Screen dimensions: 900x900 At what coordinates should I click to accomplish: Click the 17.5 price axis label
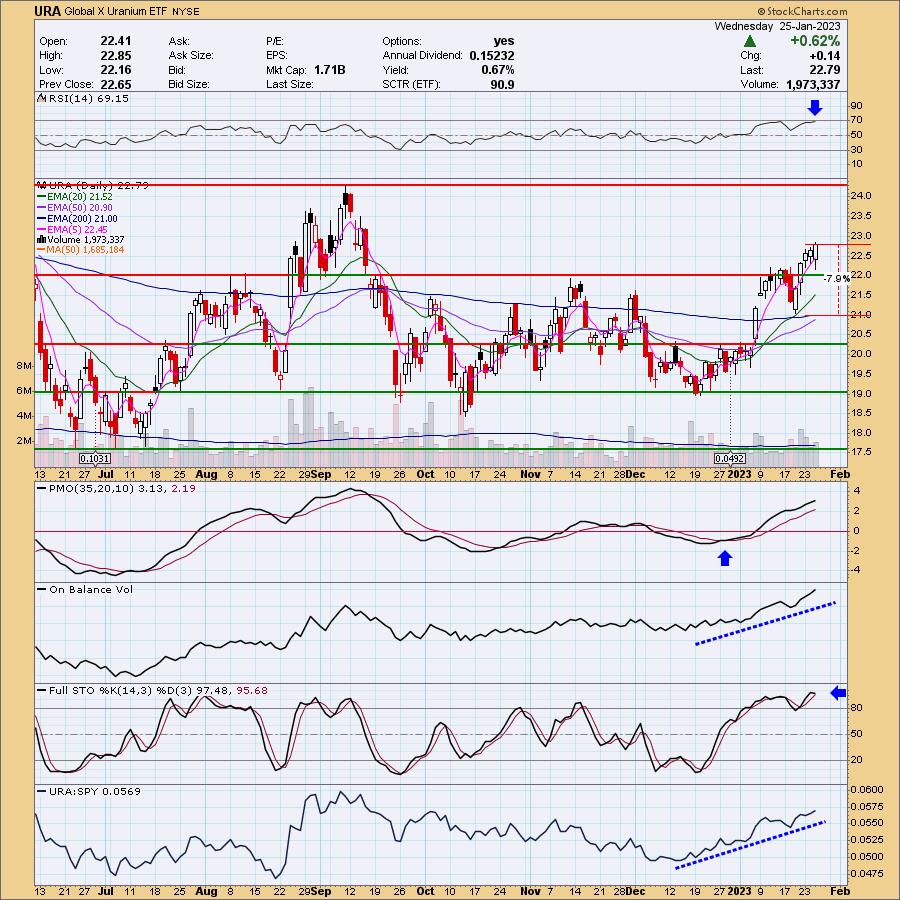[x=861, y=452]
